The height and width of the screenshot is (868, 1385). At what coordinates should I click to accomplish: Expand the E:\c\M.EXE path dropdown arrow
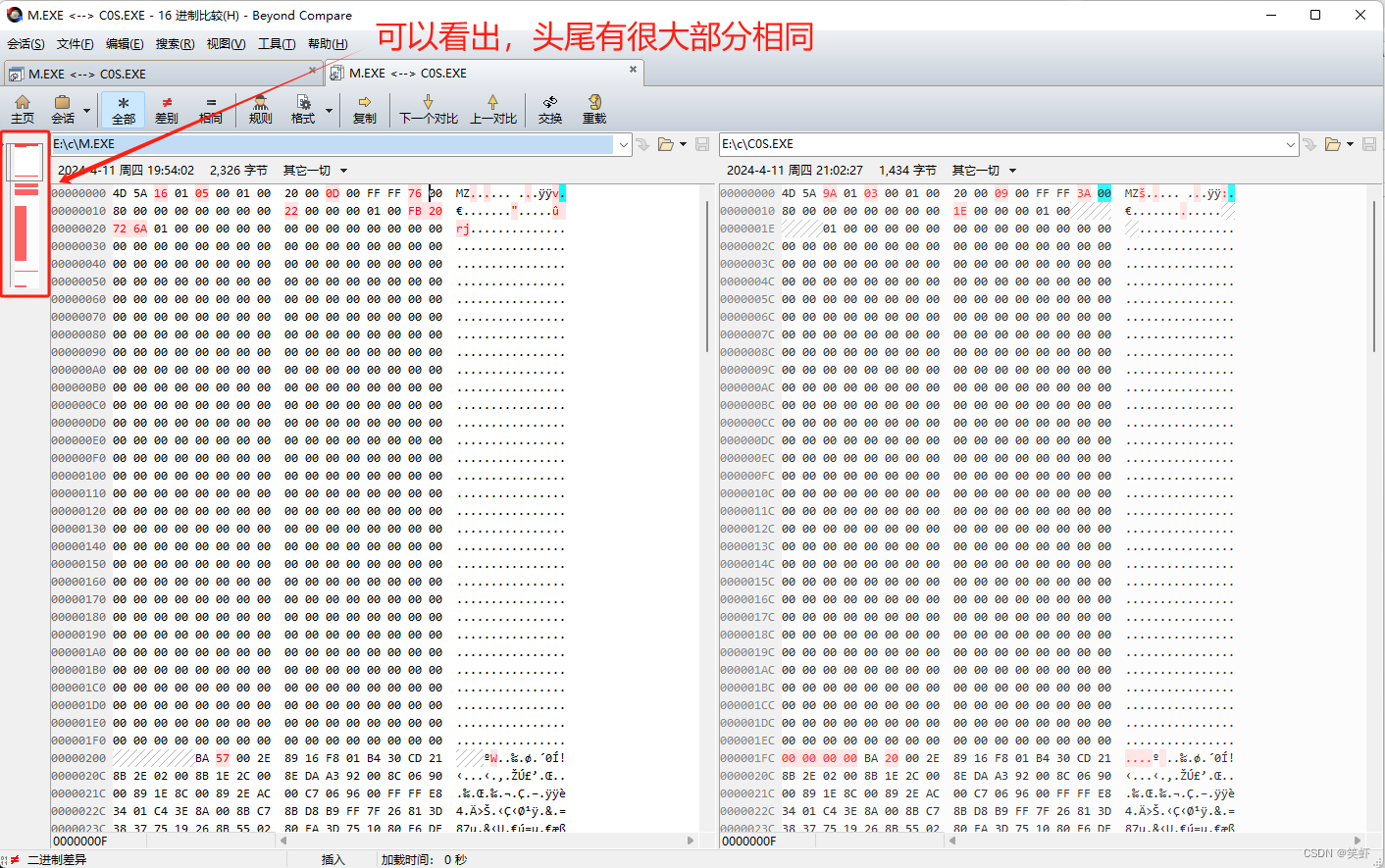click(624, 144)
